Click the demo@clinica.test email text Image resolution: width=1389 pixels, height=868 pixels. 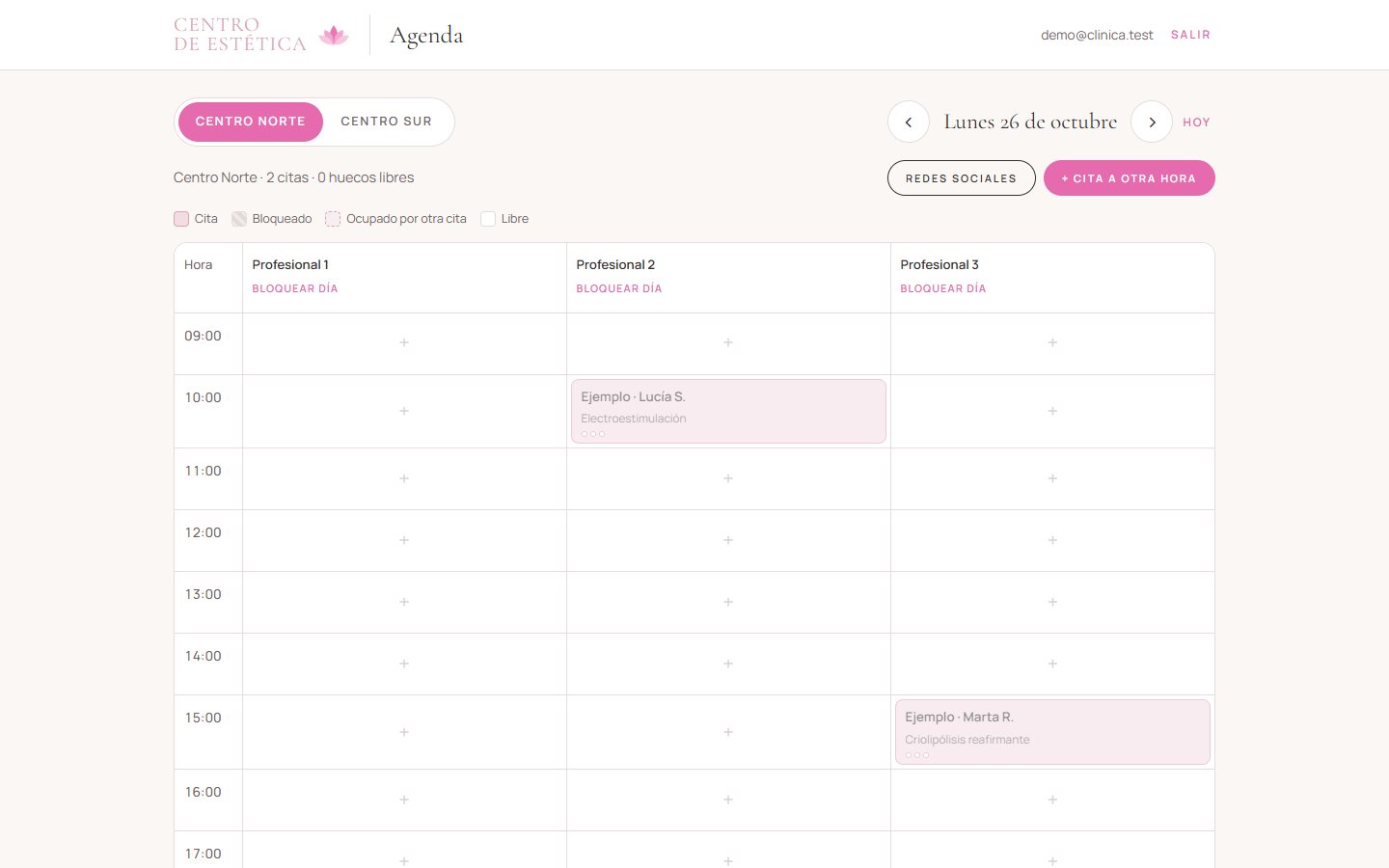(x=1097, y=35)
